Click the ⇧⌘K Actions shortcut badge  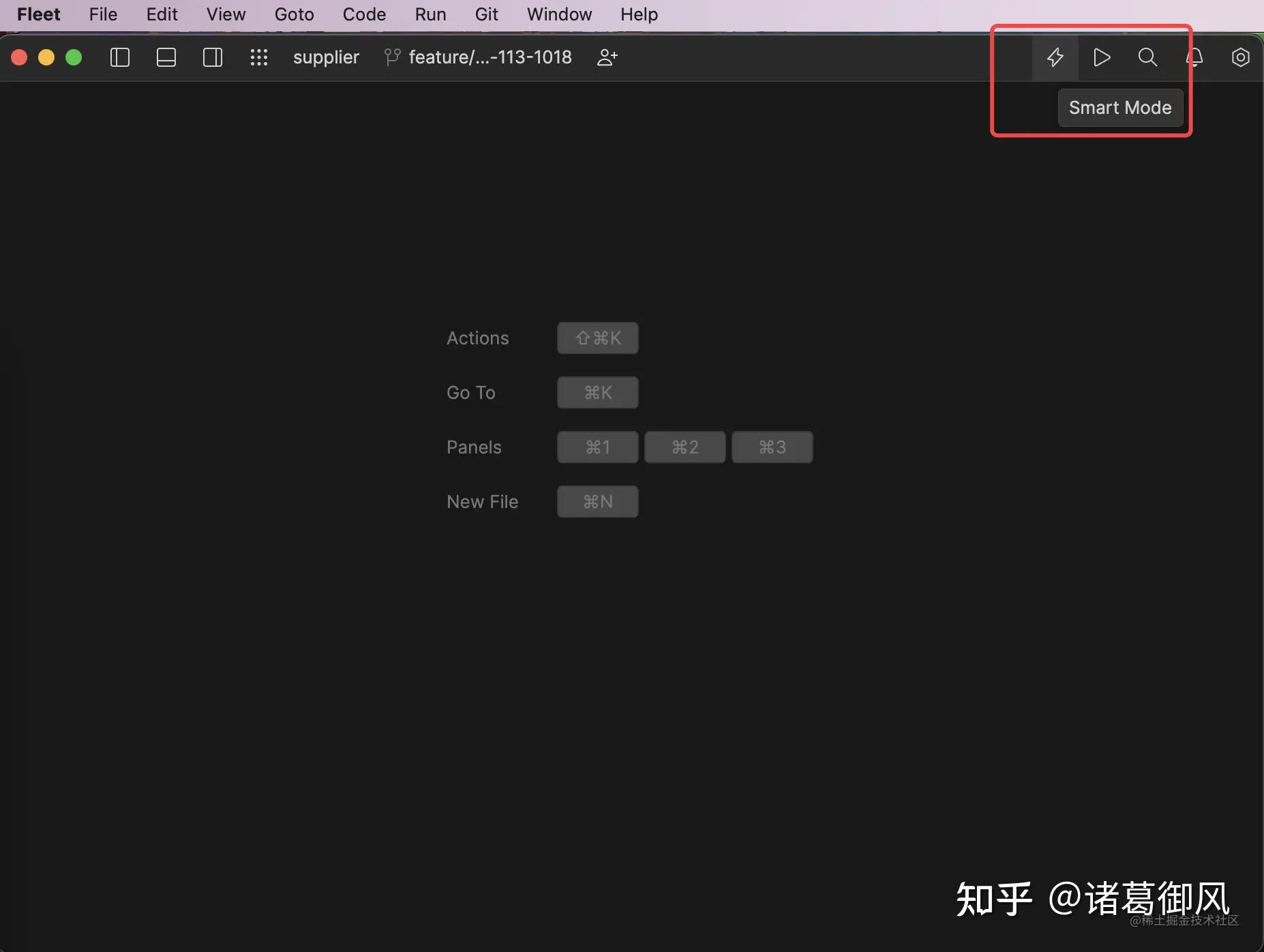tap(597, 338)
